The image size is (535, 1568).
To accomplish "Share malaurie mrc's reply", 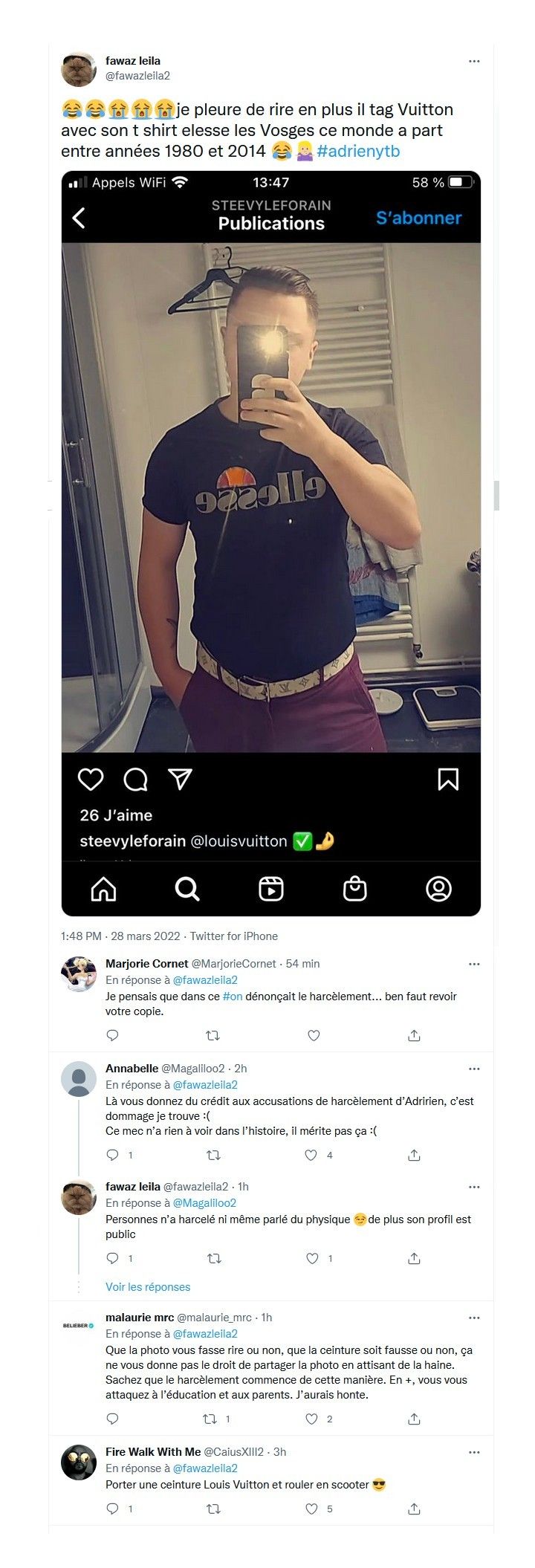I will click(415, 1419).
